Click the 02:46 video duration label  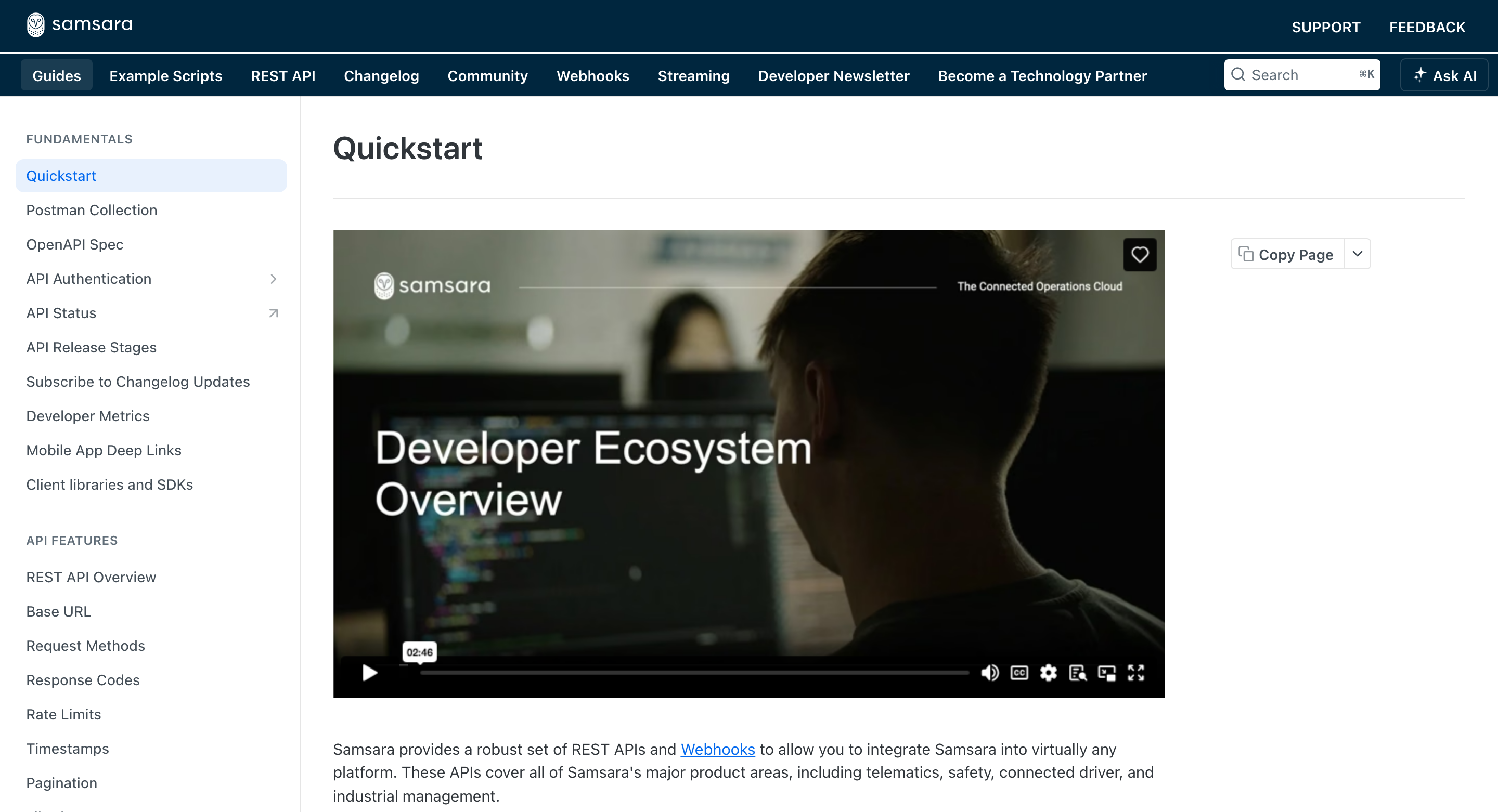click(x=419, y=652)
